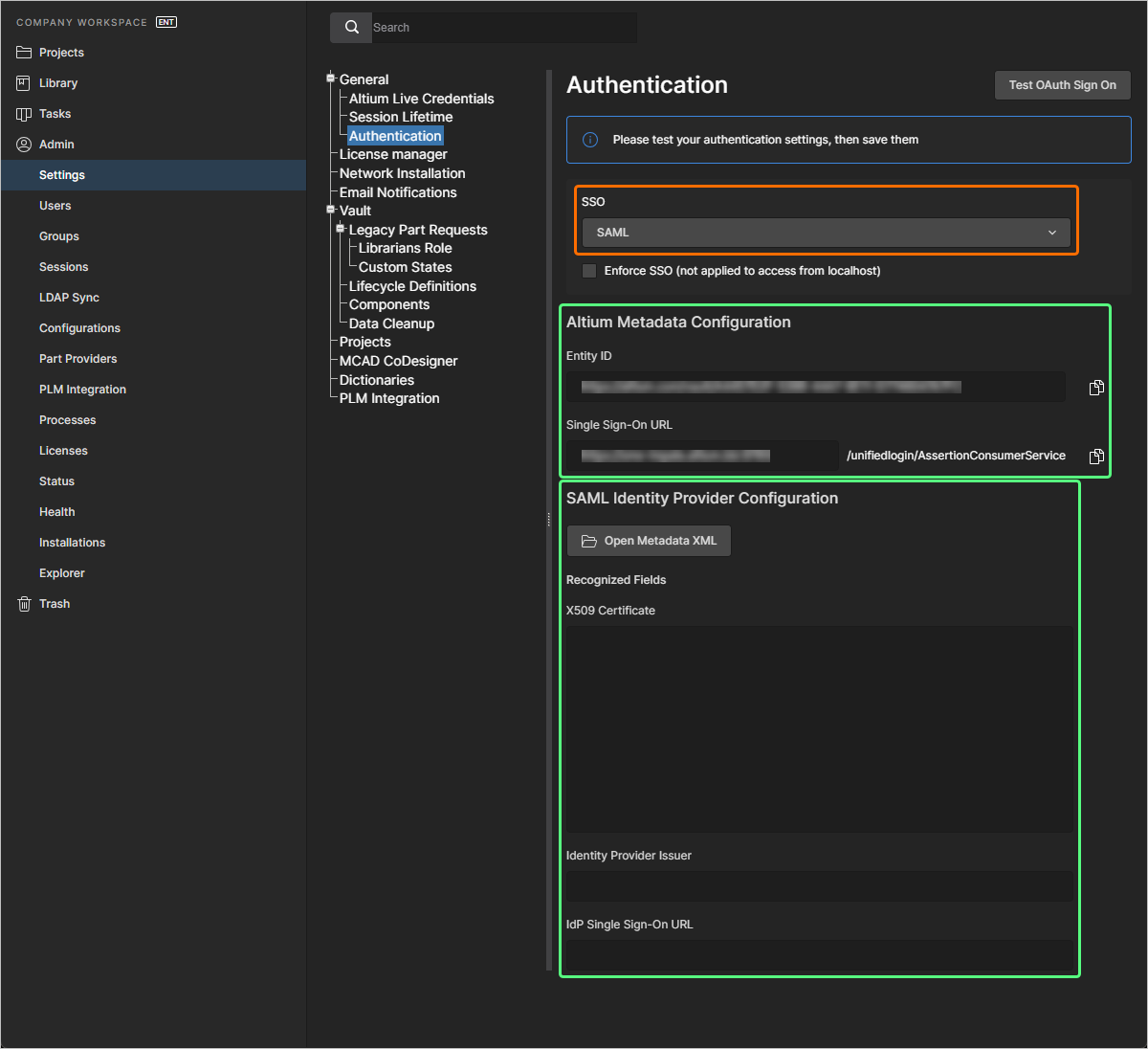The height and width of the screenshot is (1049, 1148).
Task: Collapse the Vault tree node
Action: pyautogui.click(x=331, y=211)
